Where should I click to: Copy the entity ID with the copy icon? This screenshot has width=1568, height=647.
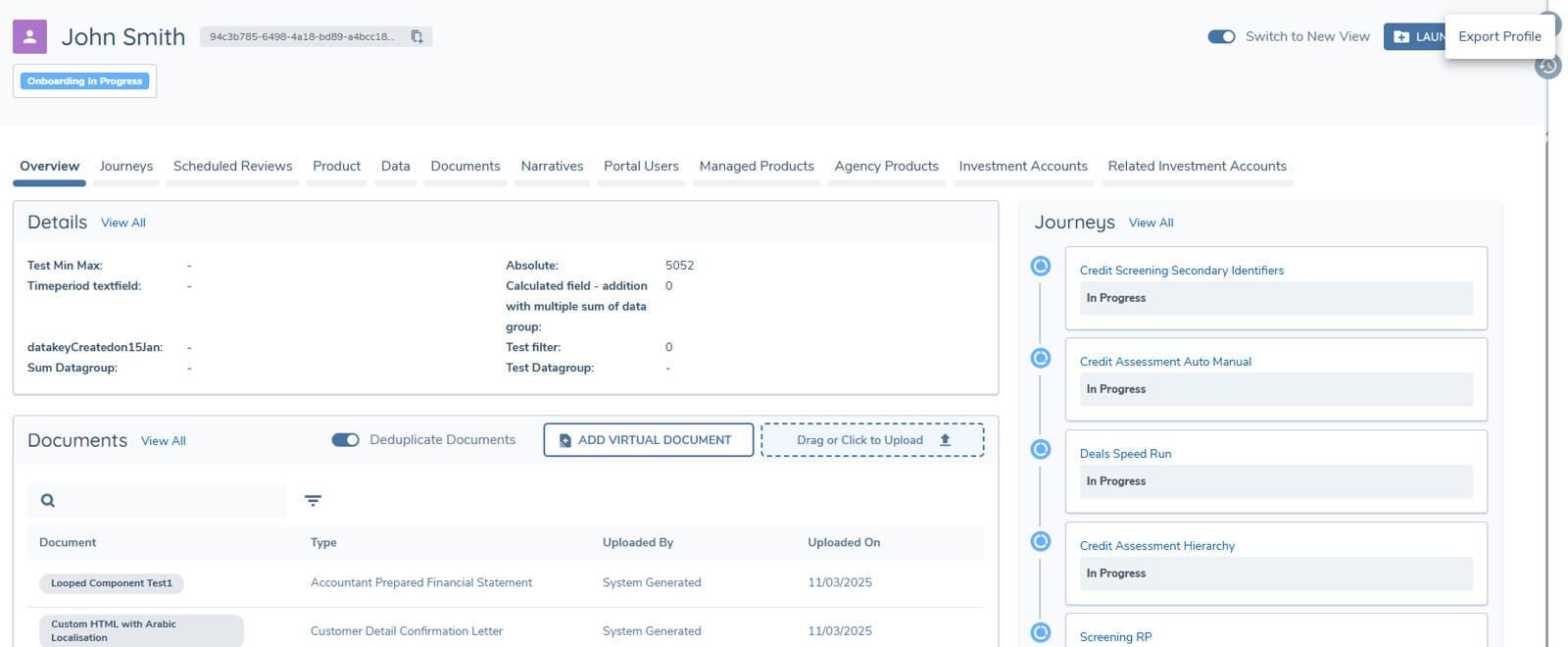pyautogui.click(x=416, y=36)
